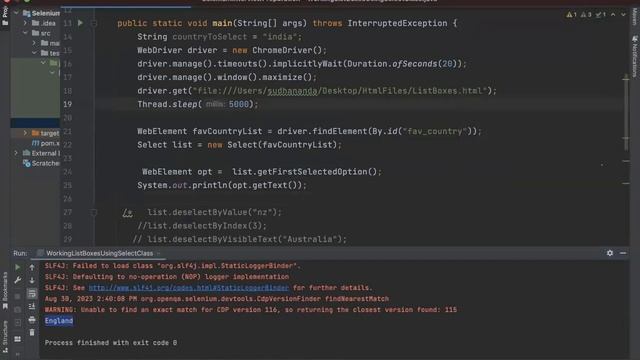
Task: Click System.out.println on line 25
Action: 182,185
